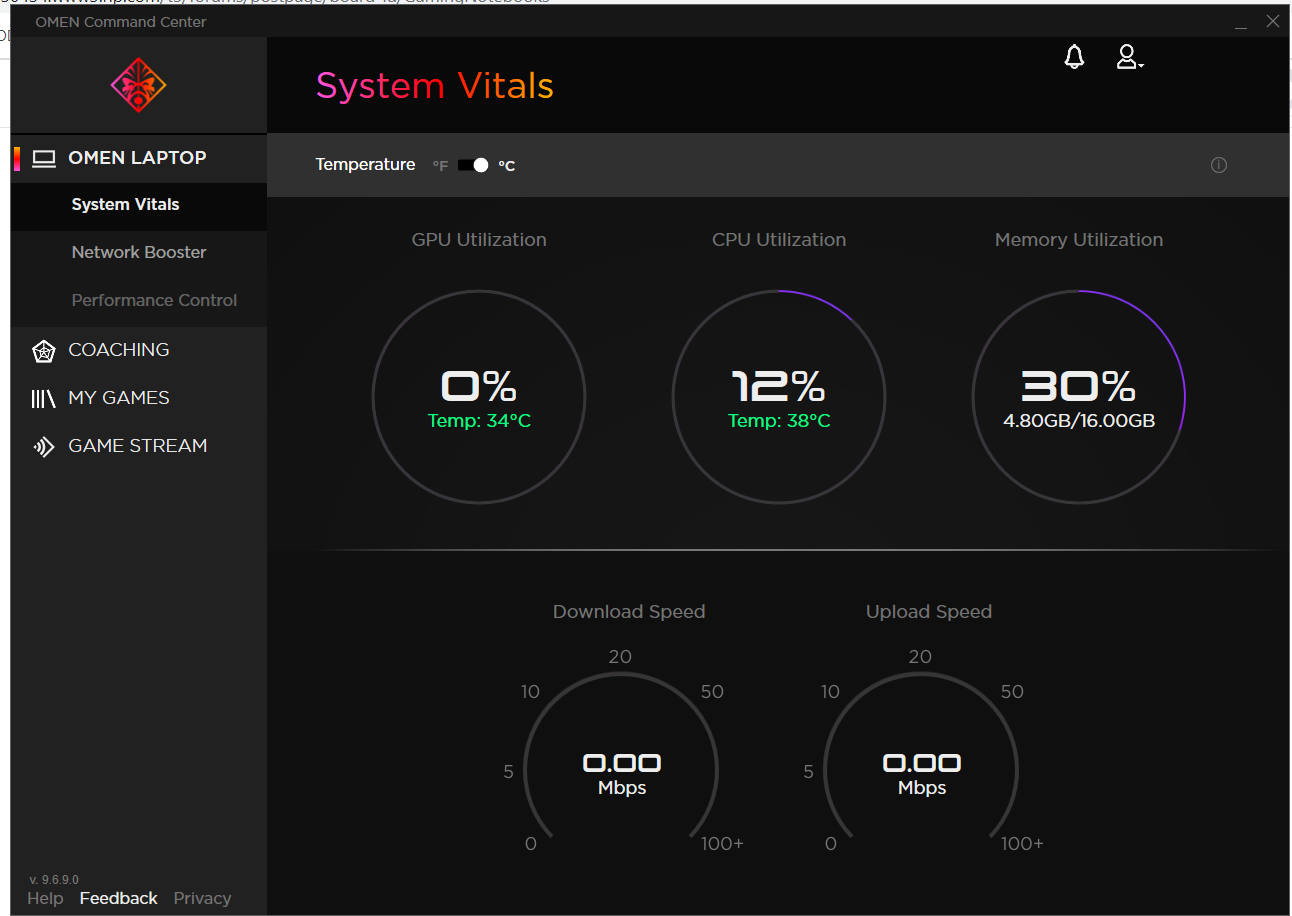
Task: Click the GPU Temp: 34°C reading
Action: point(479,421)
